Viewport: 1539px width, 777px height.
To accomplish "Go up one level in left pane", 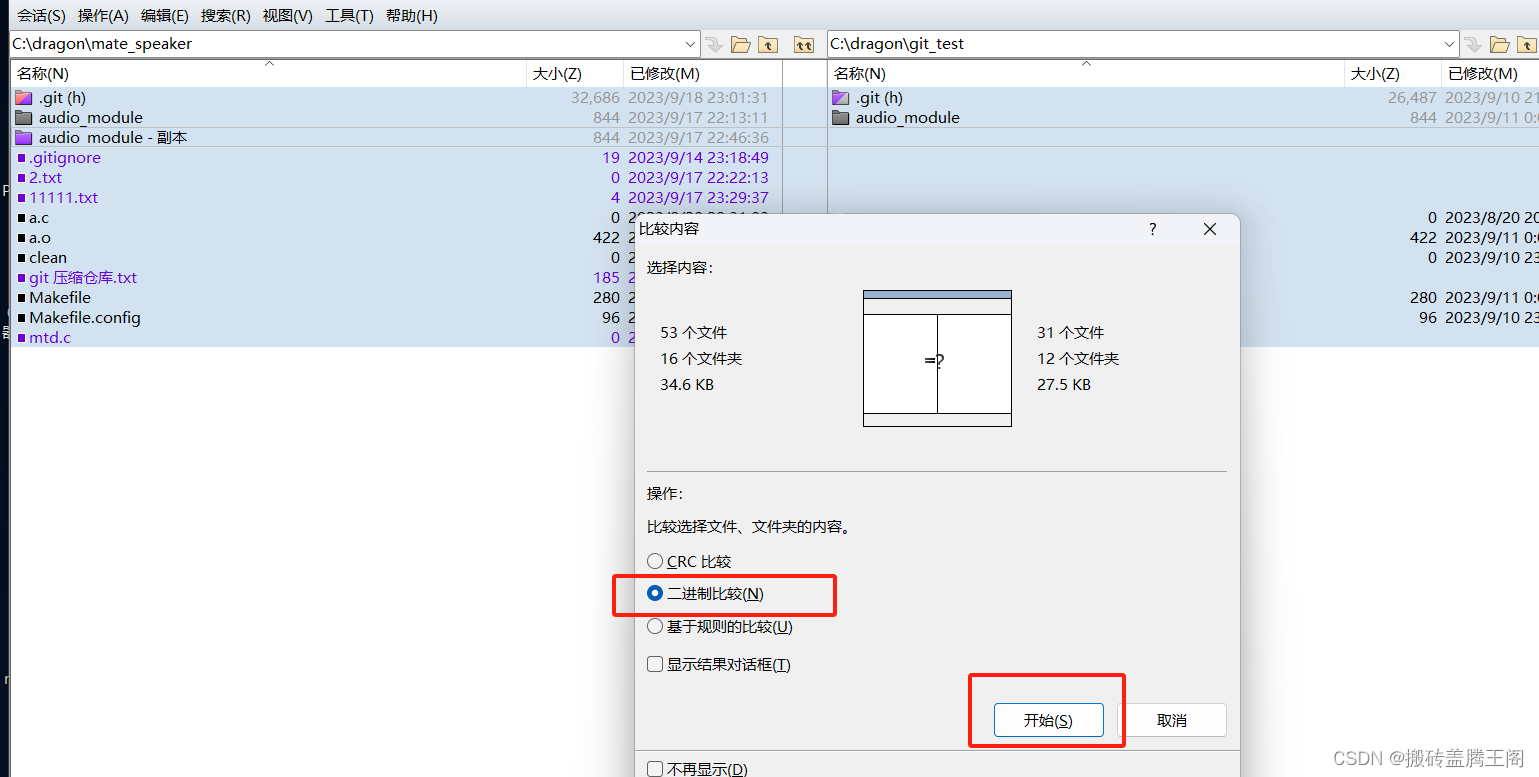I will (x=768, y=44).
